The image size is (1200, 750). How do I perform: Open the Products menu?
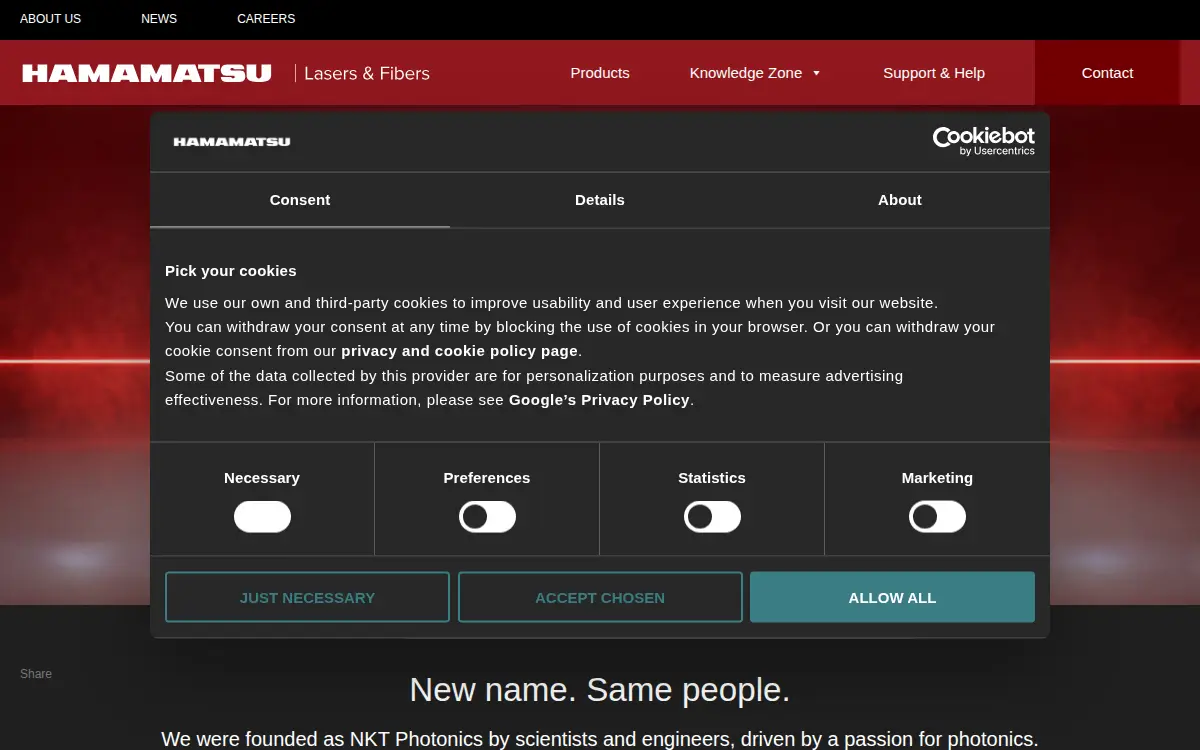coord(600,73)
